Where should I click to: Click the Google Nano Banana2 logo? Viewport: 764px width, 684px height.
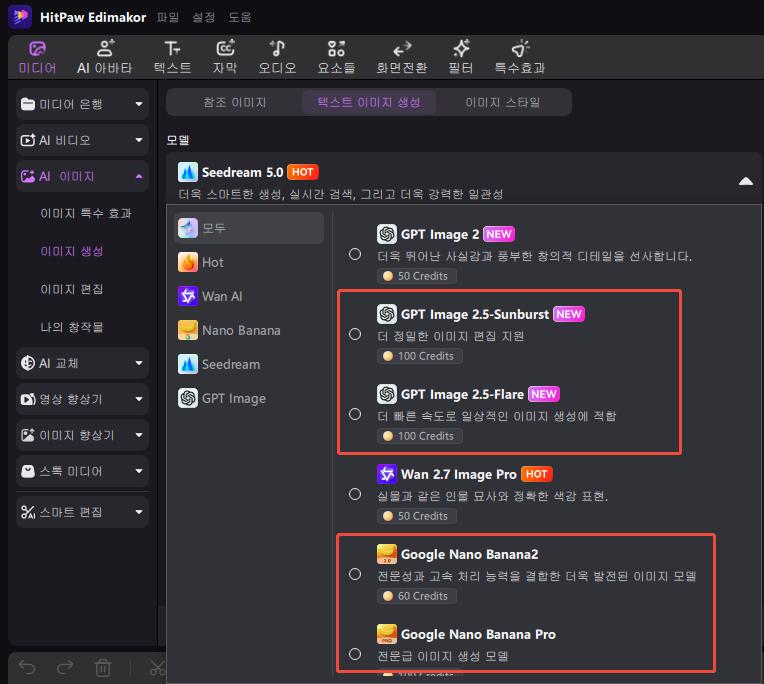[x=387, y=554]
